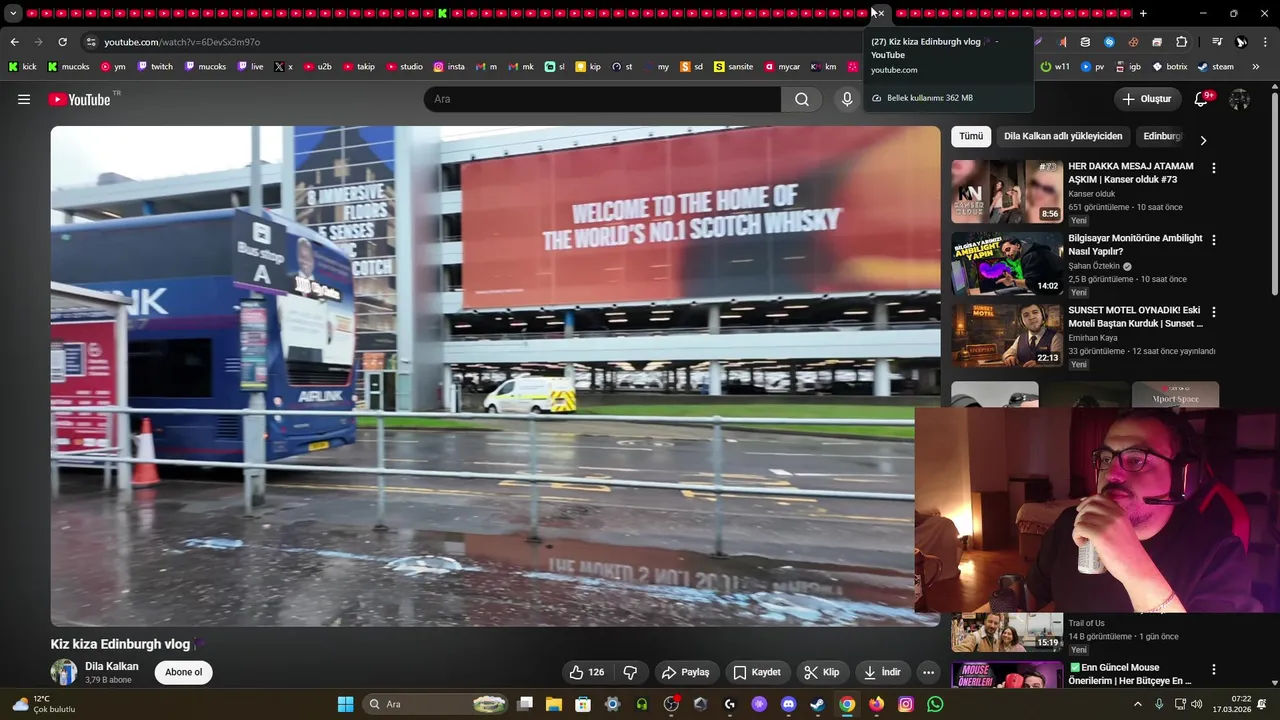Open the Windows Start menu

pyautogui.click(x=345, y=704)
